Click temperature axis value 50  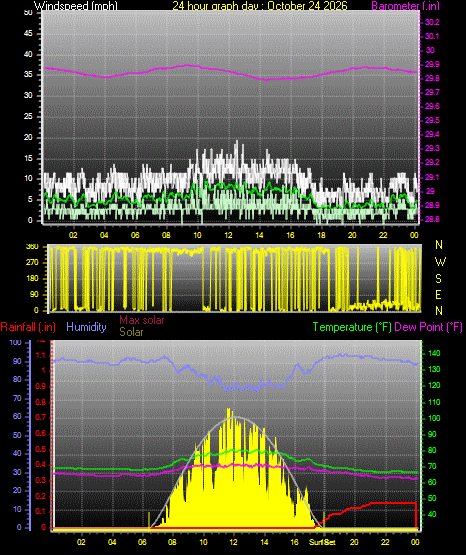(x=432, y=498)
